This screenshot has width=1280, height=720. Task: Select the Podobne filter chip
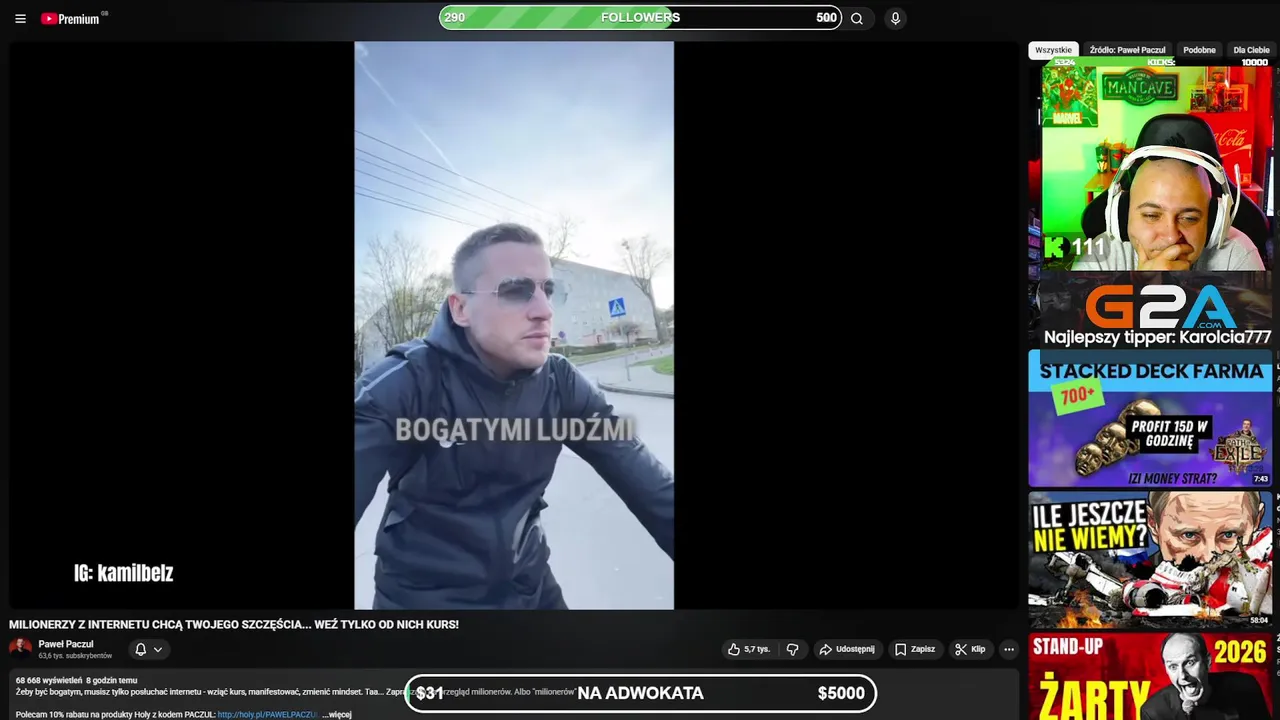click(x=1199, y=50)
